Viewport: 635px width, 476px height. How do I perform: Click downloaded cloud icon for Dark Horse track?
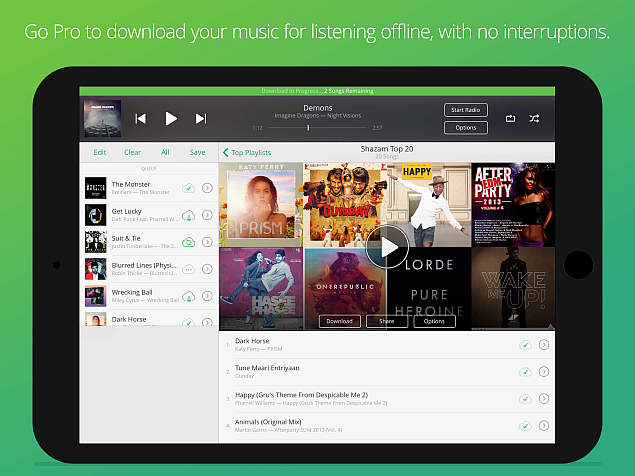pyautogui.click(x=525, y=345)
